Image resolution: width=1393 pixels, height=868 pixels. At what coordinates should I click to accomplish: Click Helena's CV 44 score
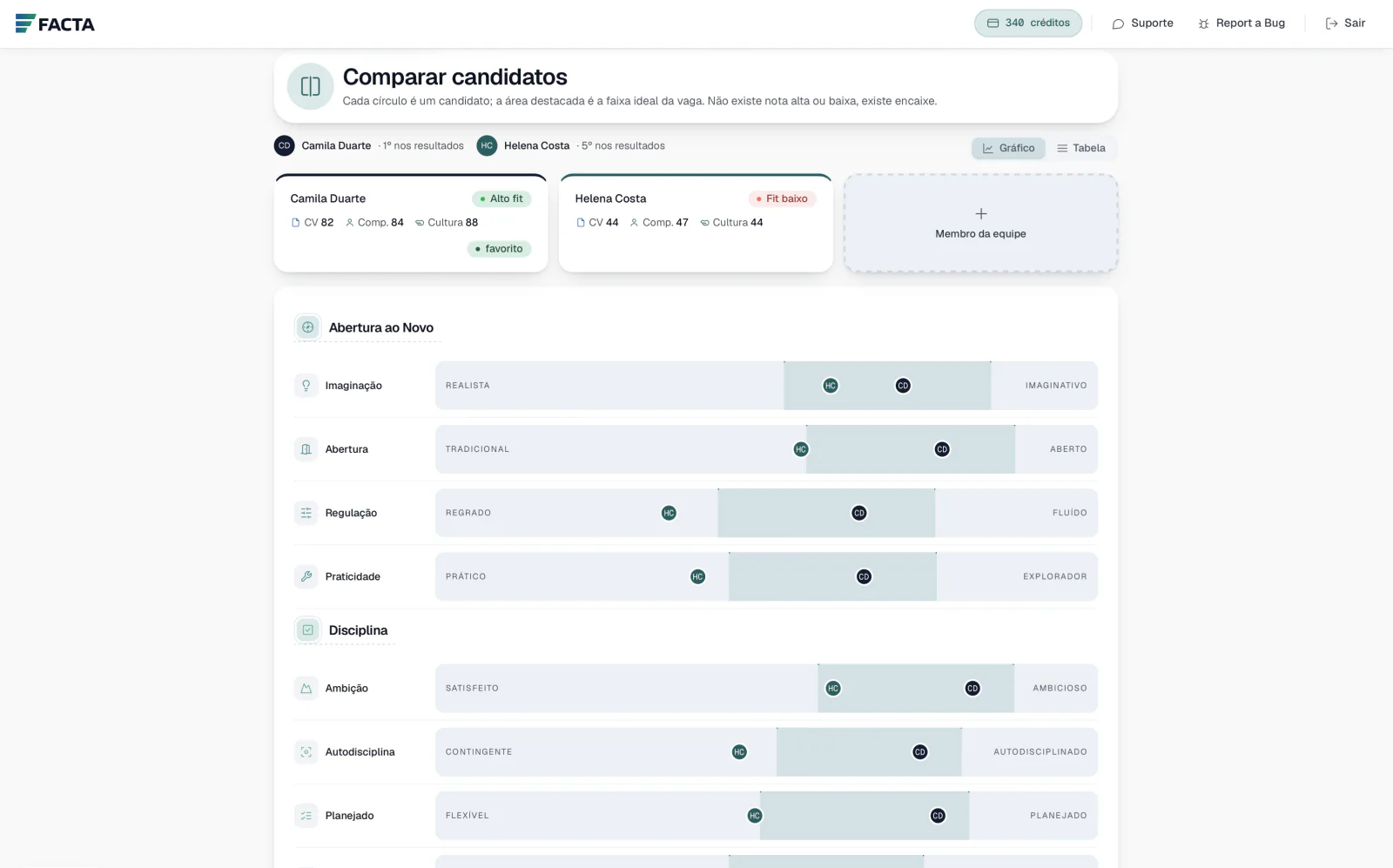pyautogui.click(x=597, y=223)
